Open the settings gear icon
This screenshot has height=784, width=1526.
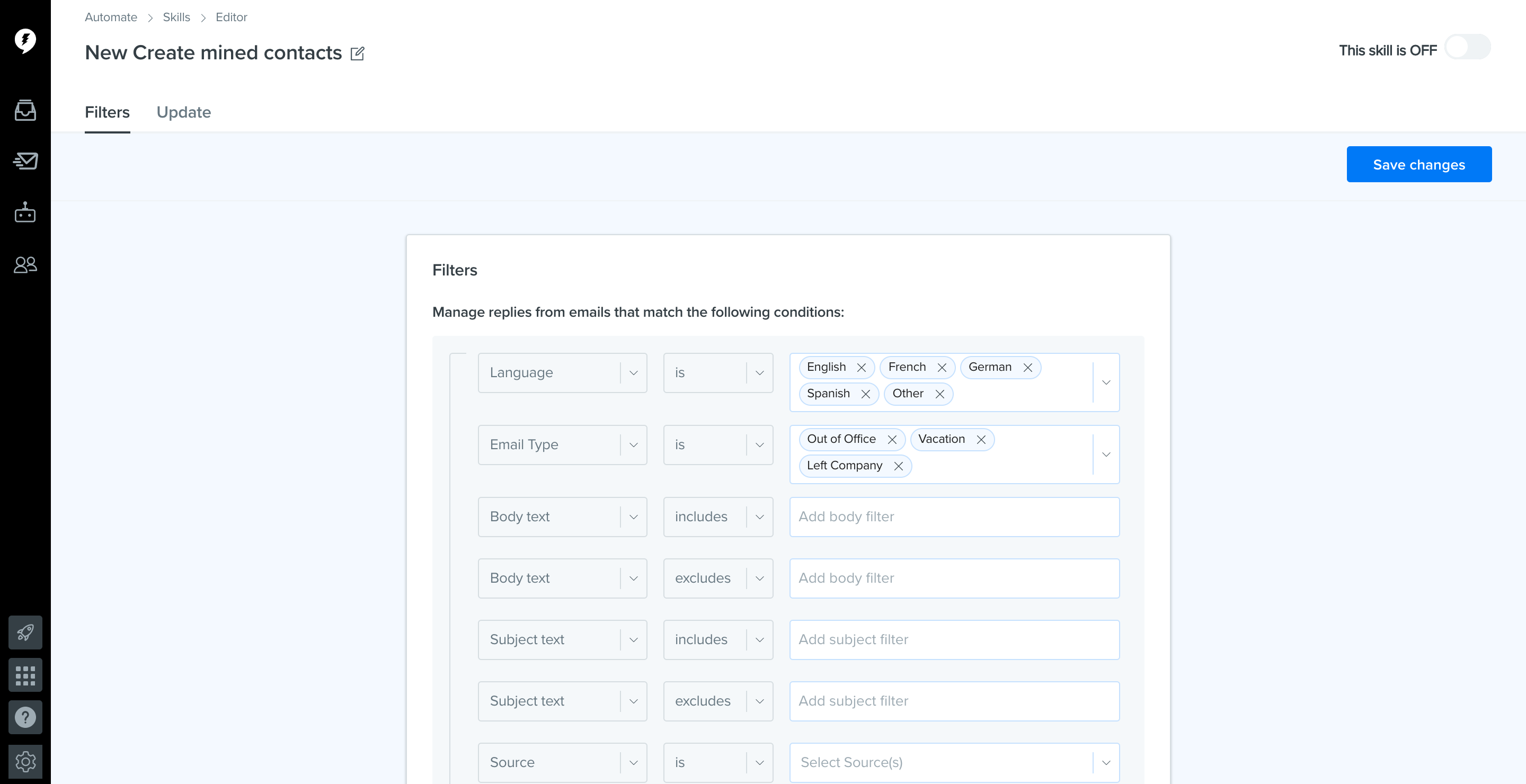tap(25, 762)
